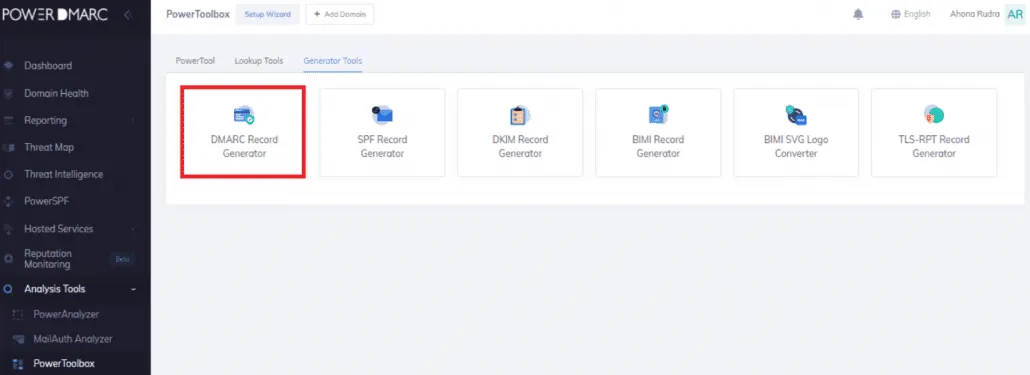The height and width of the screenshot is (375, 1030).
Task: Click the PowerToolbox sidebar icon
Action: pos(18,364)
